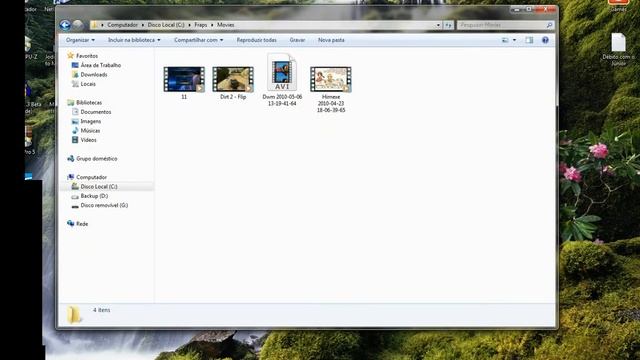
Task: Click Disco Local (C:) in the breadcrumb
Action: [166, 25]
